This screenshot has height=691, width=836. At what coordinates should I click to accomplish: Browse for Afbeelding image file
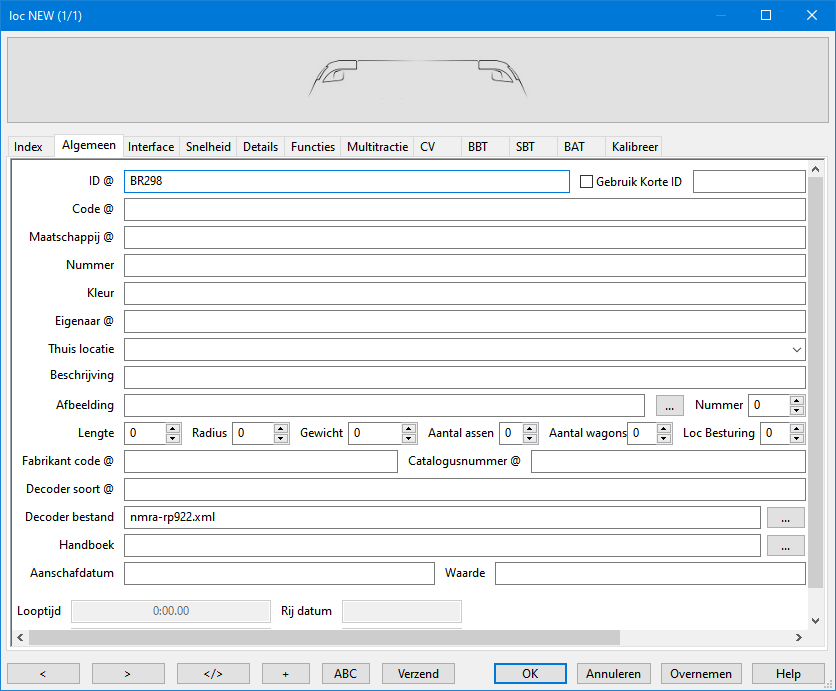click(x=669, y=405)
